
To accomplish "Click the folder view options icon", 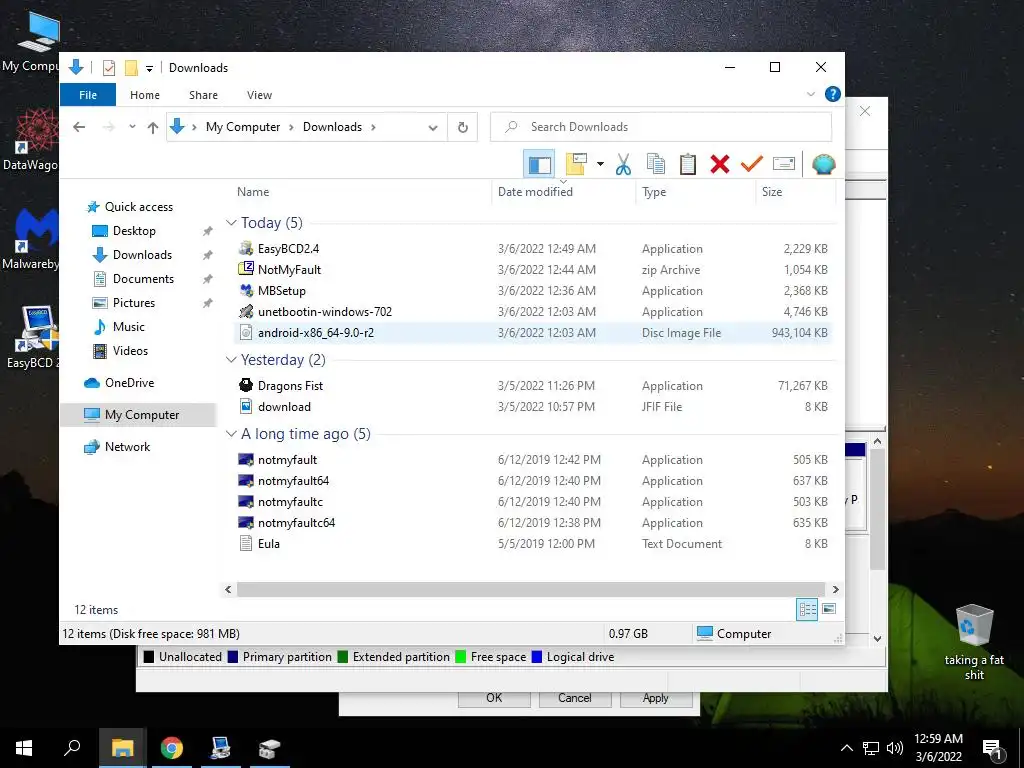I will tap(576, 164).
